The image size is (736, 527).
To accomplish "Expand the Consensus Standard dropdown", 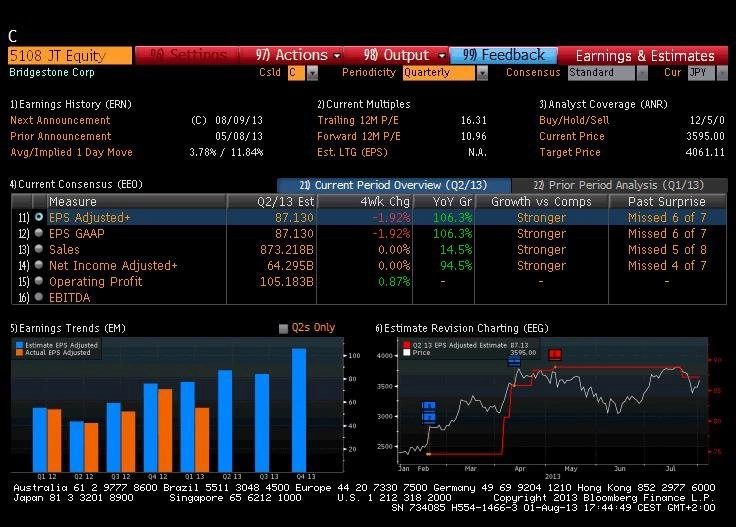I will tap(642, 73).
